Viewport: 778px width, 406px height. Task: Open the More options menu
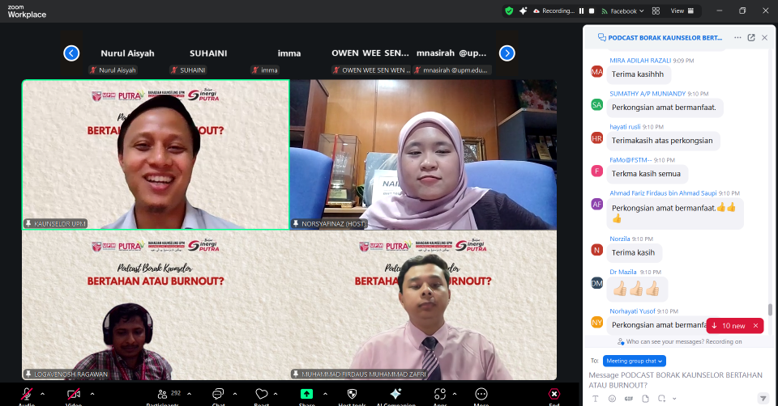coord(481,394)
